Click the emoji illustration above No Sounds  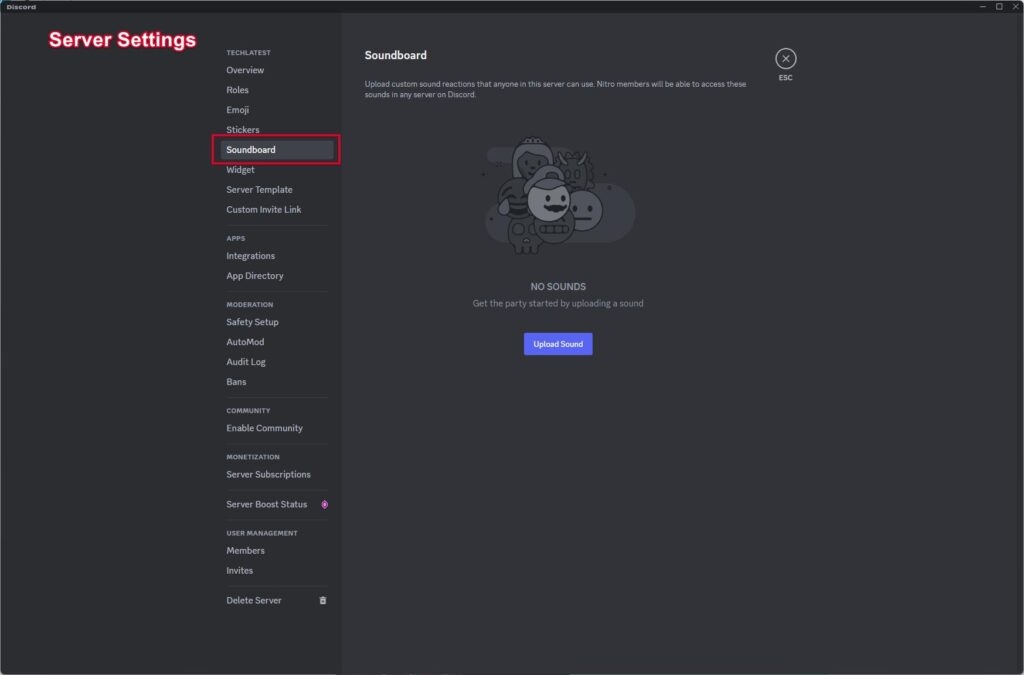click(559, 195)
